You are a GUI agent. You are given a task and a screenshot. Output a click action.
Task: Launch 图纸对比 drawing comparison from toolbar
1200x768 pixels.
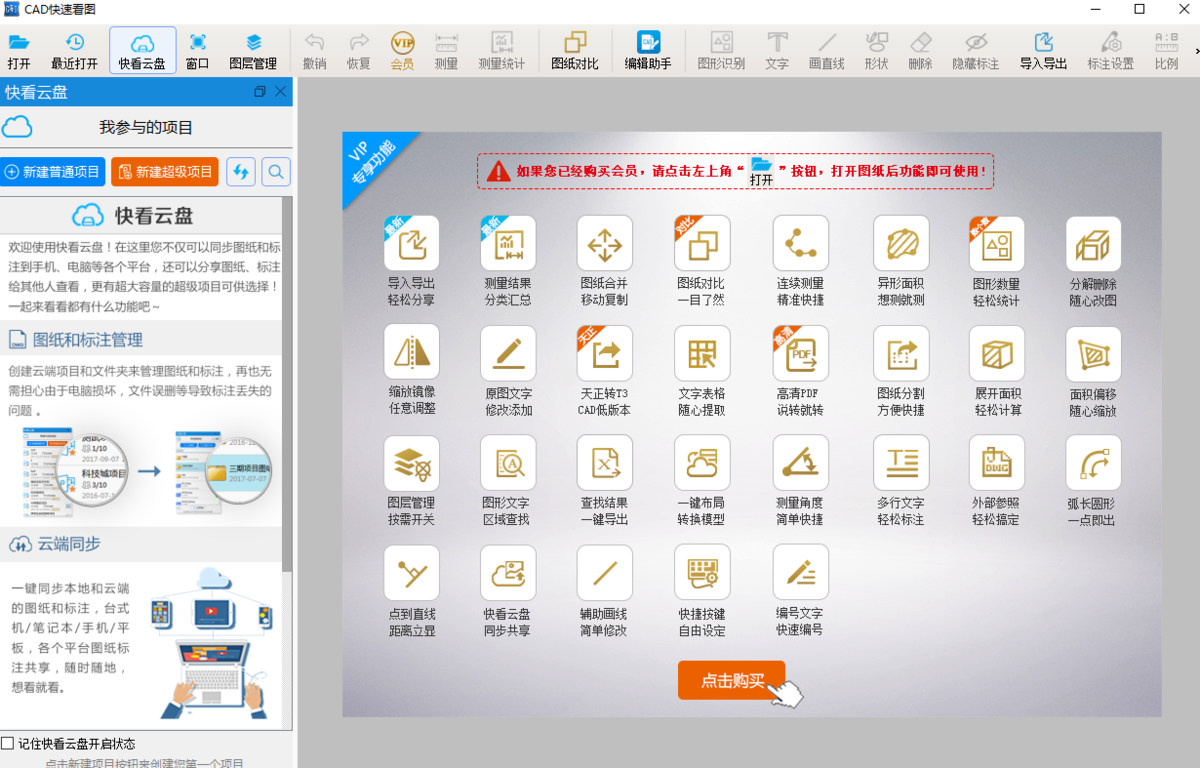(575, 51)
